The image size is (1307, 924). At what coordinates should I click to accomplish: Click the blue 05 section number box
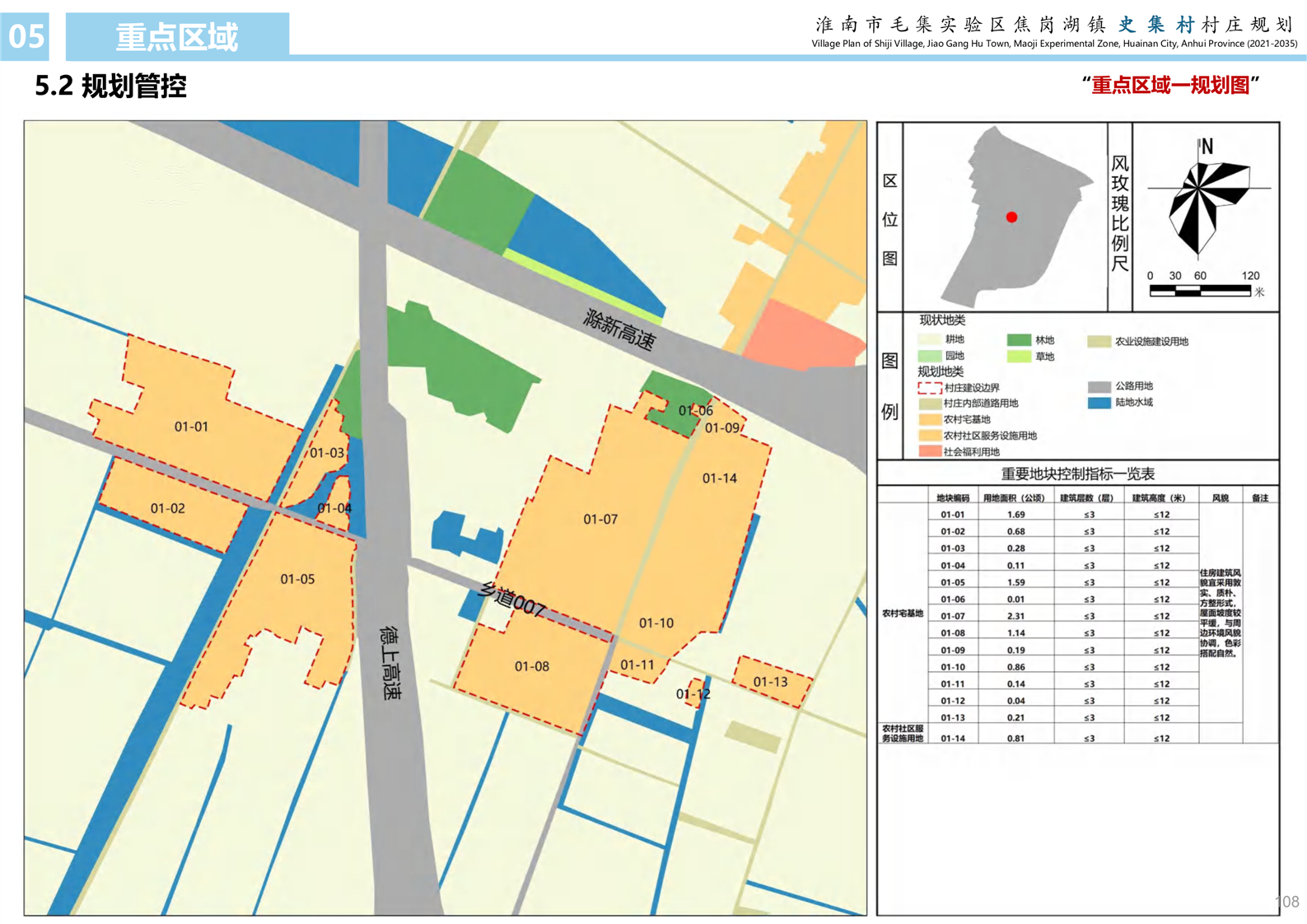pyautogui.click(x=26, y=36)
